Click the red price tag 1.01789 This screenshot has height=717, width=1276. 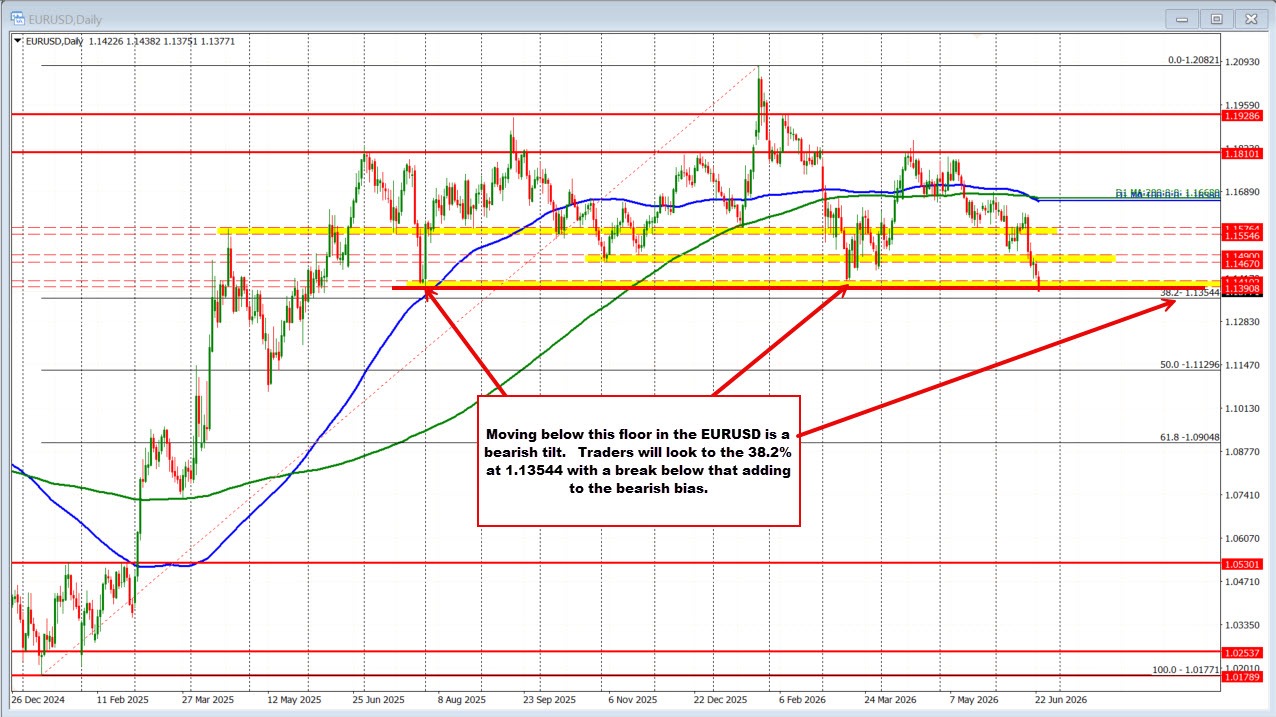pos(1243,676)
